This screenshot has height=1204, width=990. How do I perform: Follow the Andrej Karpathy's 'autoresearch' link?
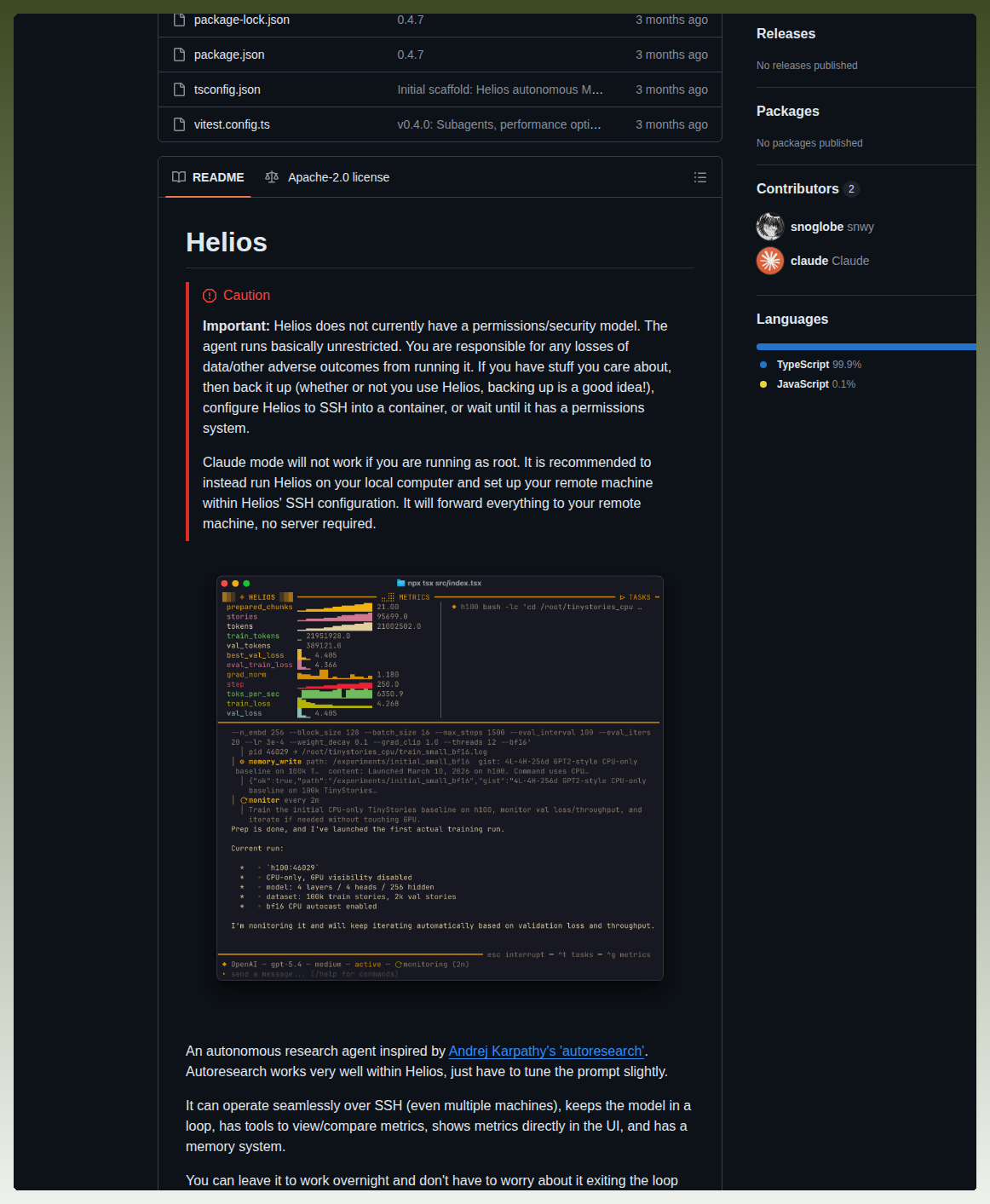coord(547,1051)
